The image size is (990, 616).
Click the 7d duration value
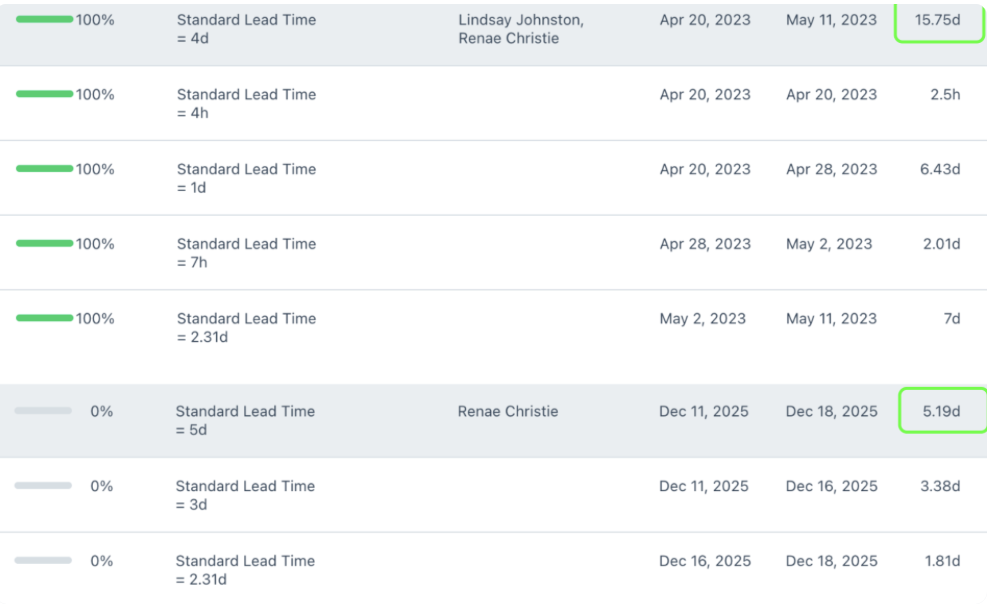(951, 318)
